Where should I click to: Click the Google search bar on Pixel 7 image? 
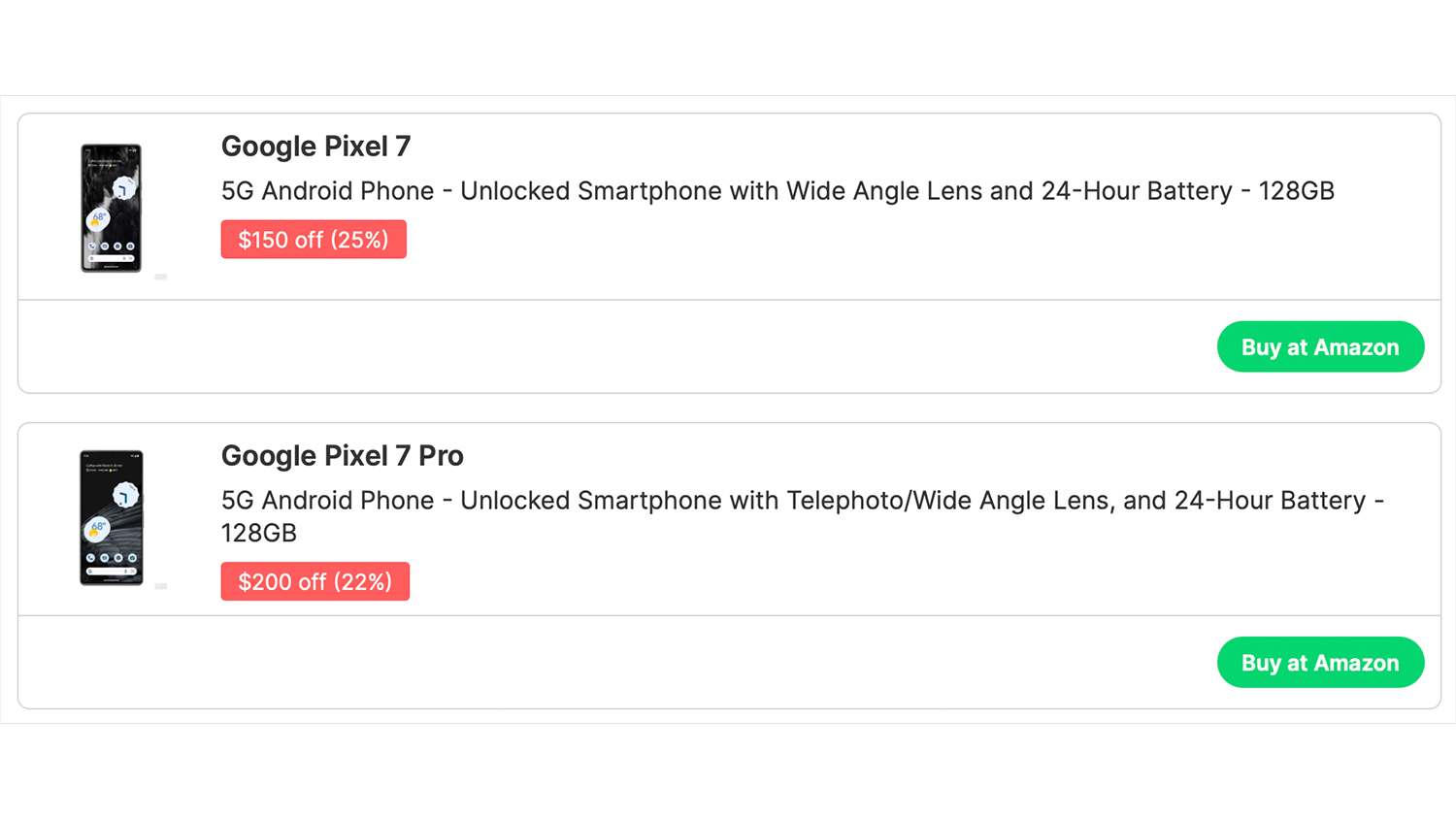click(111, 258)
